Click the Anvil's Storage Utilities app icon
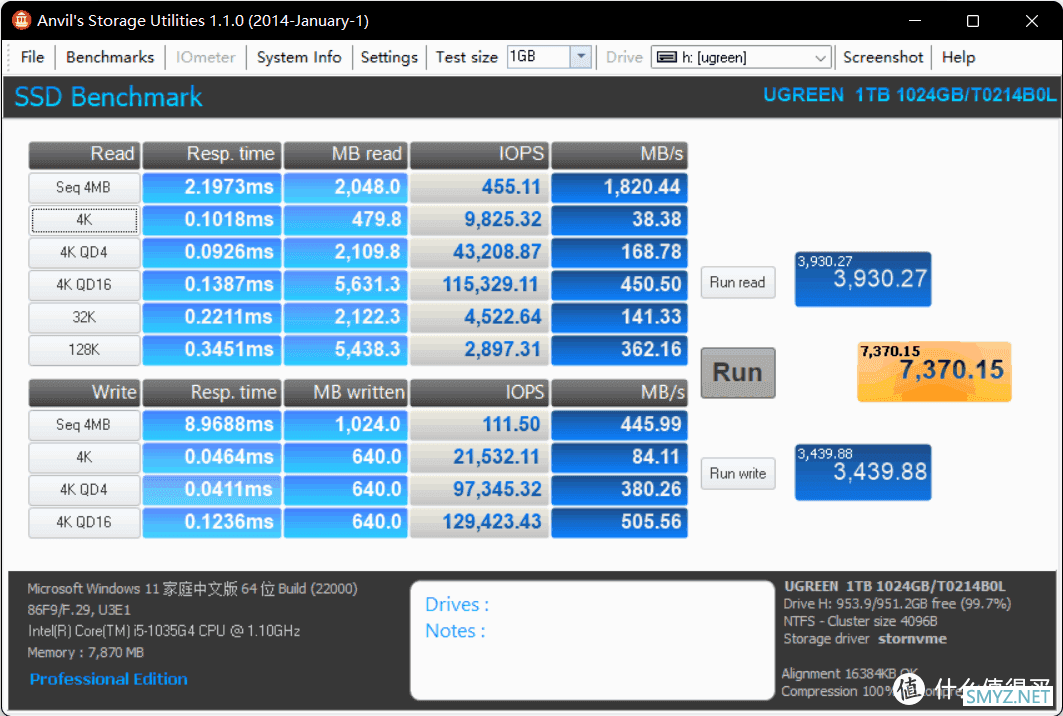Viewport: 1063px width, 716px height. [21, 20]
